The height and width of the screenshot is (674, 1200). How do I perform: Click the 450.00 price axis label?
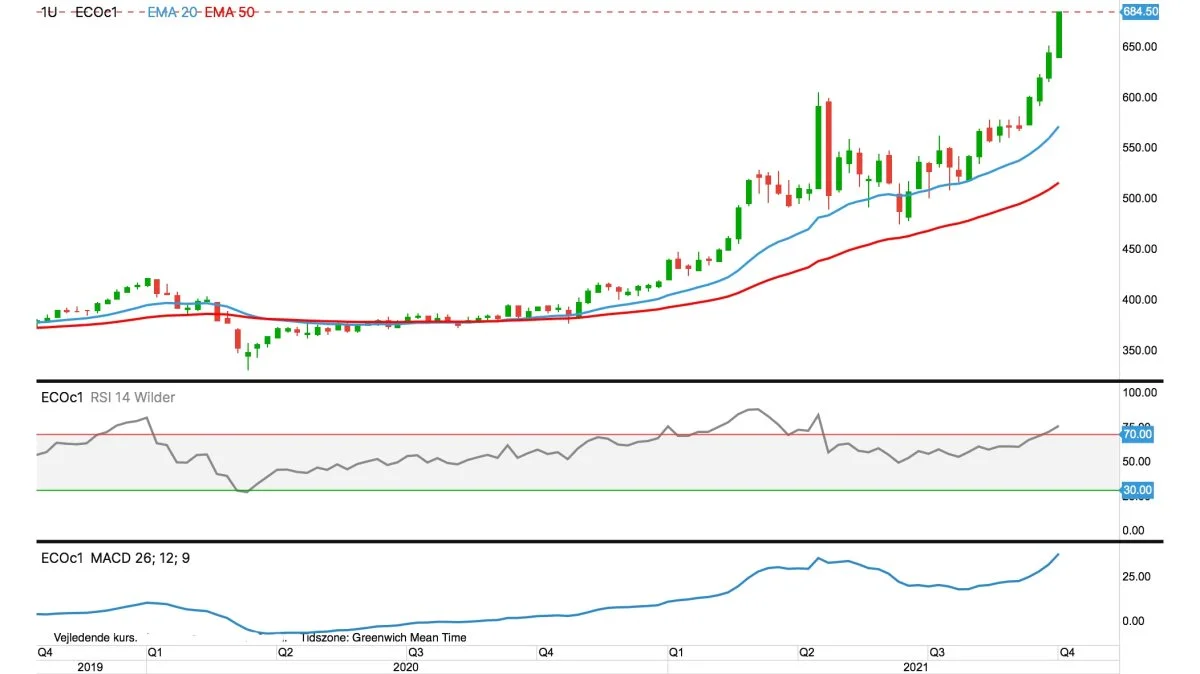(1140, 249)
